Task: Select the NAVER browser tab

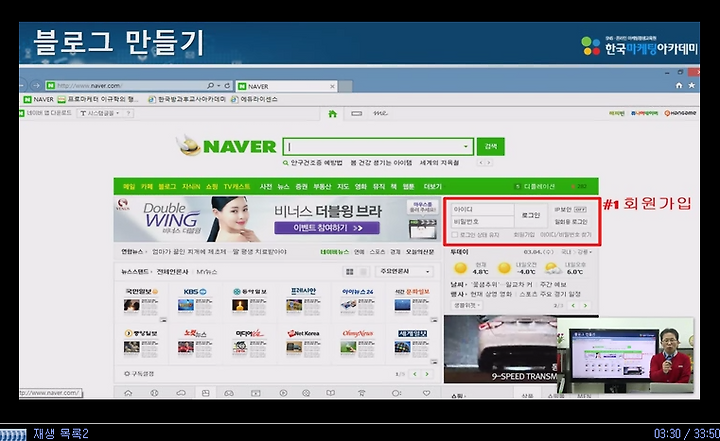Action: coord(287,86)
